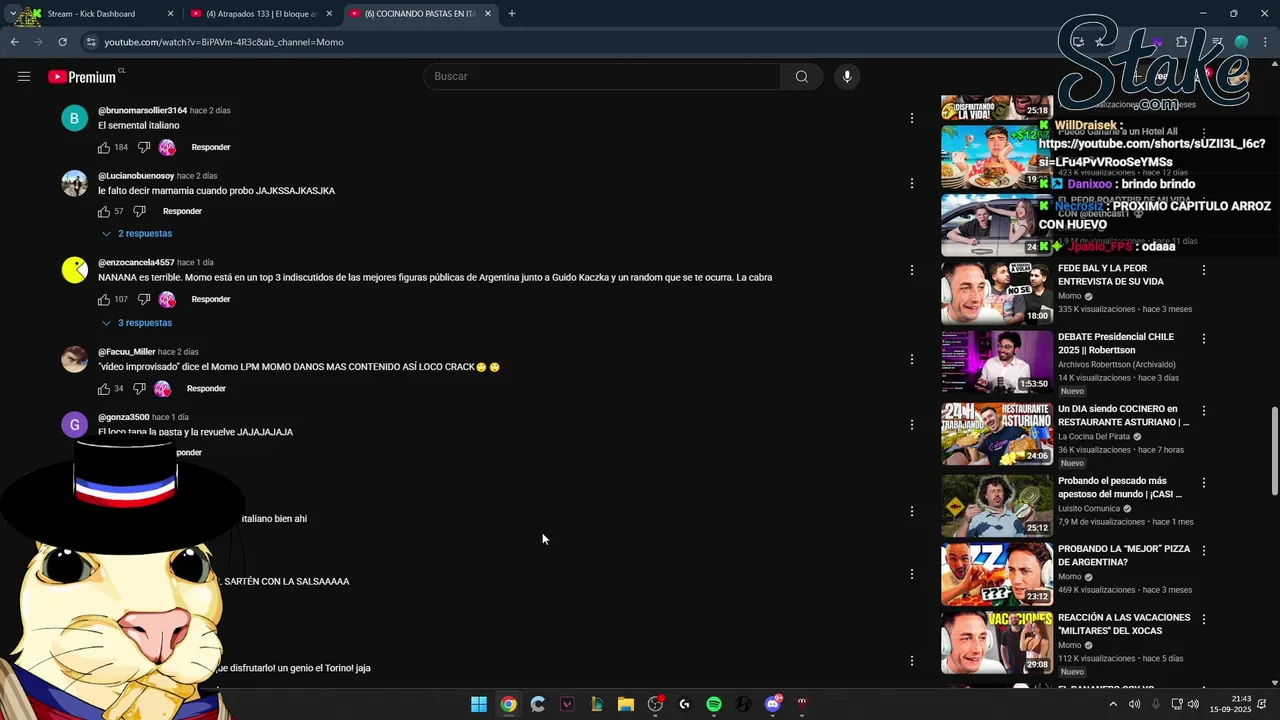Screen dimensions: 1280x720
Task: Like the comment by @Lucianobuenosoy
Action: pyautogui.click(x=104, y=211)
